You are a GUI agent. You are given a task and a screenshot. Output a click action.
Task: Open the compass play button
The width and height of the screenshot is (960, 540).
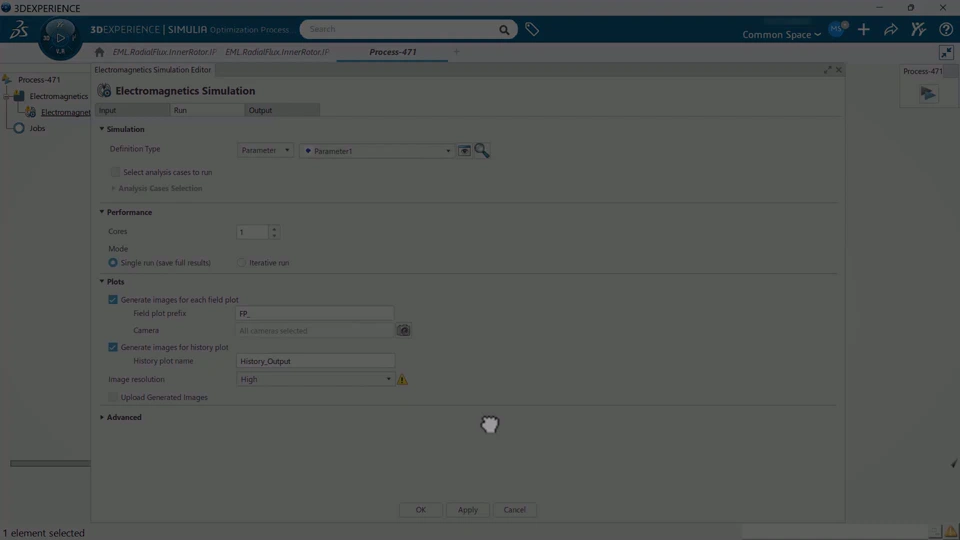pos(60,38)
